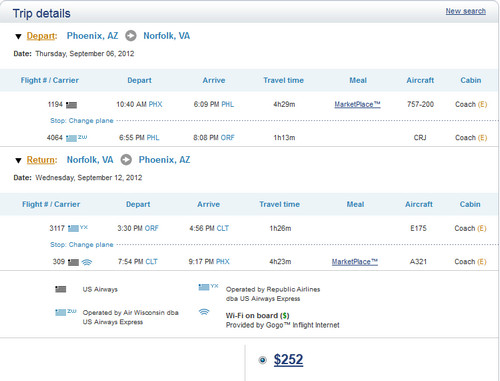The height and width of the screenshot is (381, 500).
Task: Click travel time 4h23m
Action: 280,262
